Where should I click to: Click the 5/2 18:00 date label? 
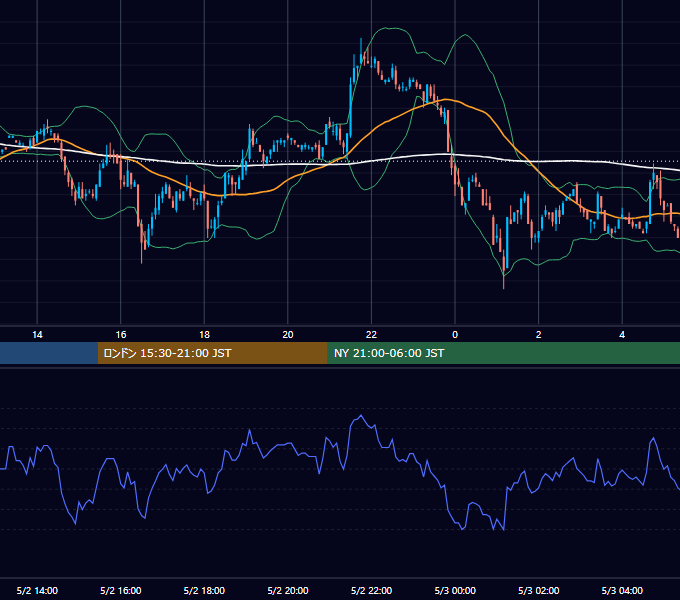click(204, 590)
